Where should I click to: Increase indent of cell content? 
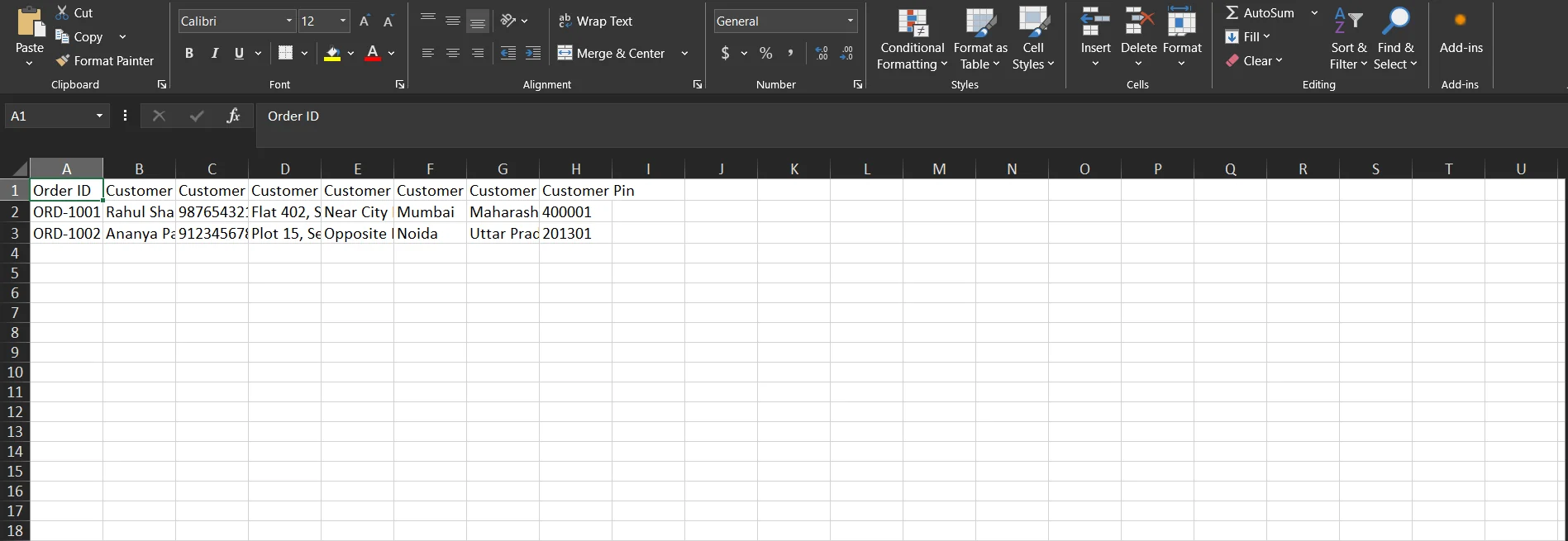[x=533, y=53]
